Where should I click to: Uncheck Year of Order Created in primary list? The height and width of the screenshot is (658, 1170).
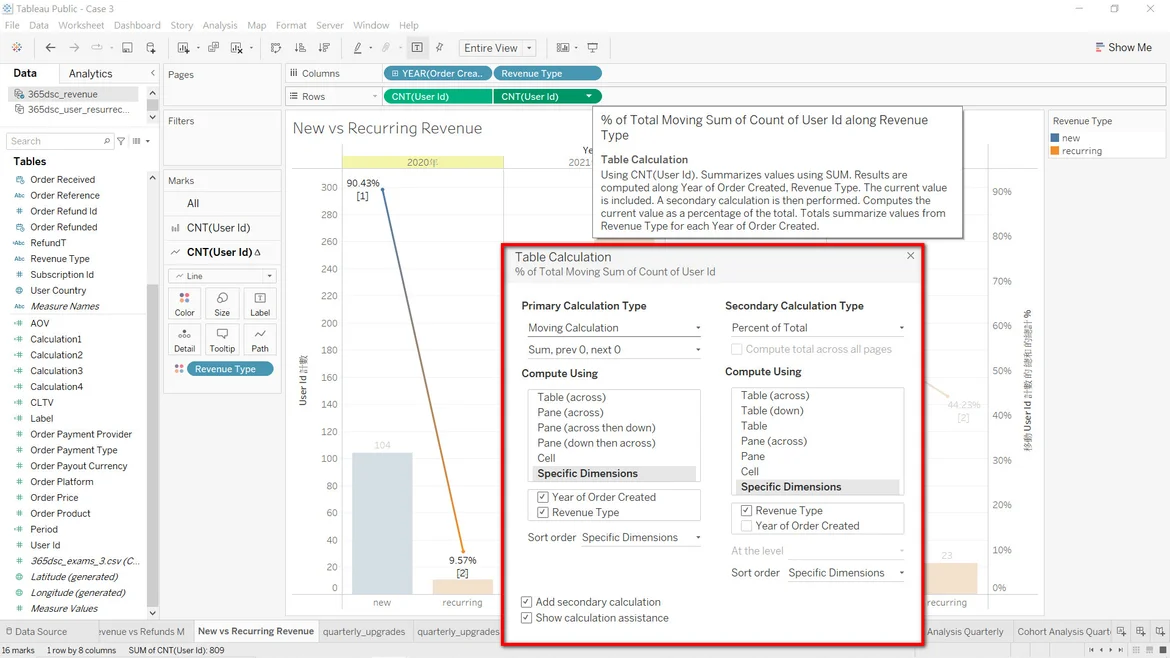pyautogui.click(x=543, y=497)
